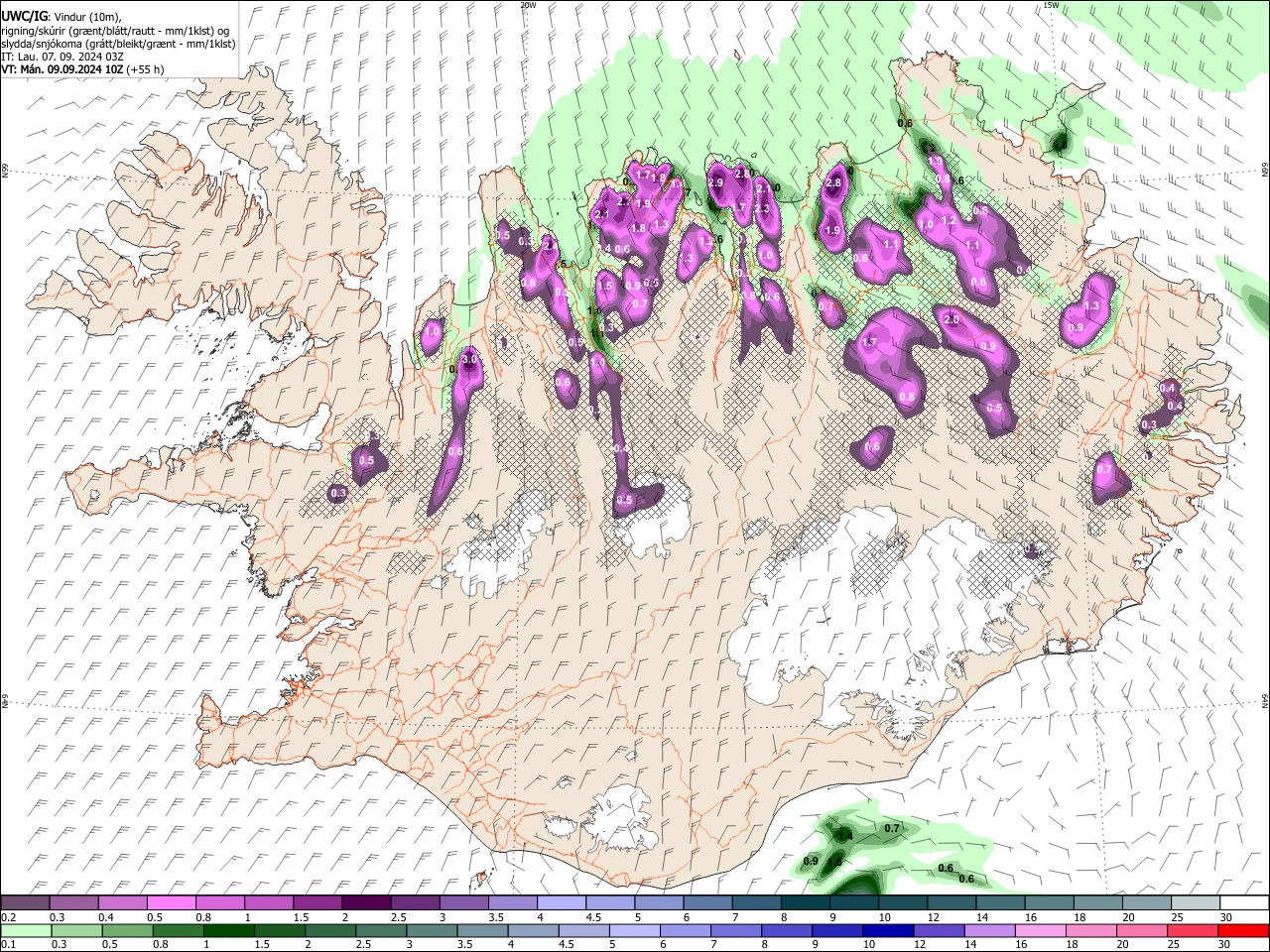Click the '20W' longitude label
1270x952 pixels.
(x=528, y=5)
